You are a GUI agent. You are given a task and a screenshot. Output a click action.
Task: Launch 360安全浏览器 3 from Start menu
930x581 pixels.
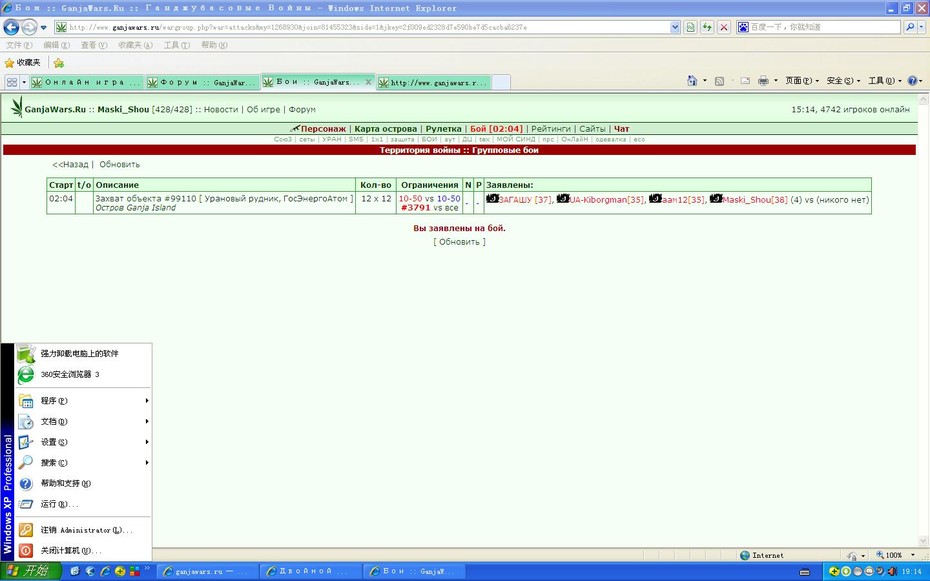(x=83, y=374)
